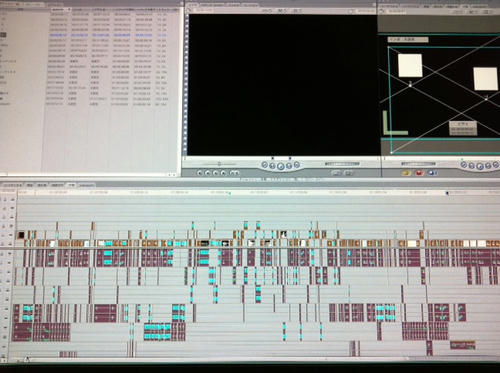This screenshot has height=373, width=500.
Task: Click the Mark Clip button below the Viewer
Action: coord(208,173)
